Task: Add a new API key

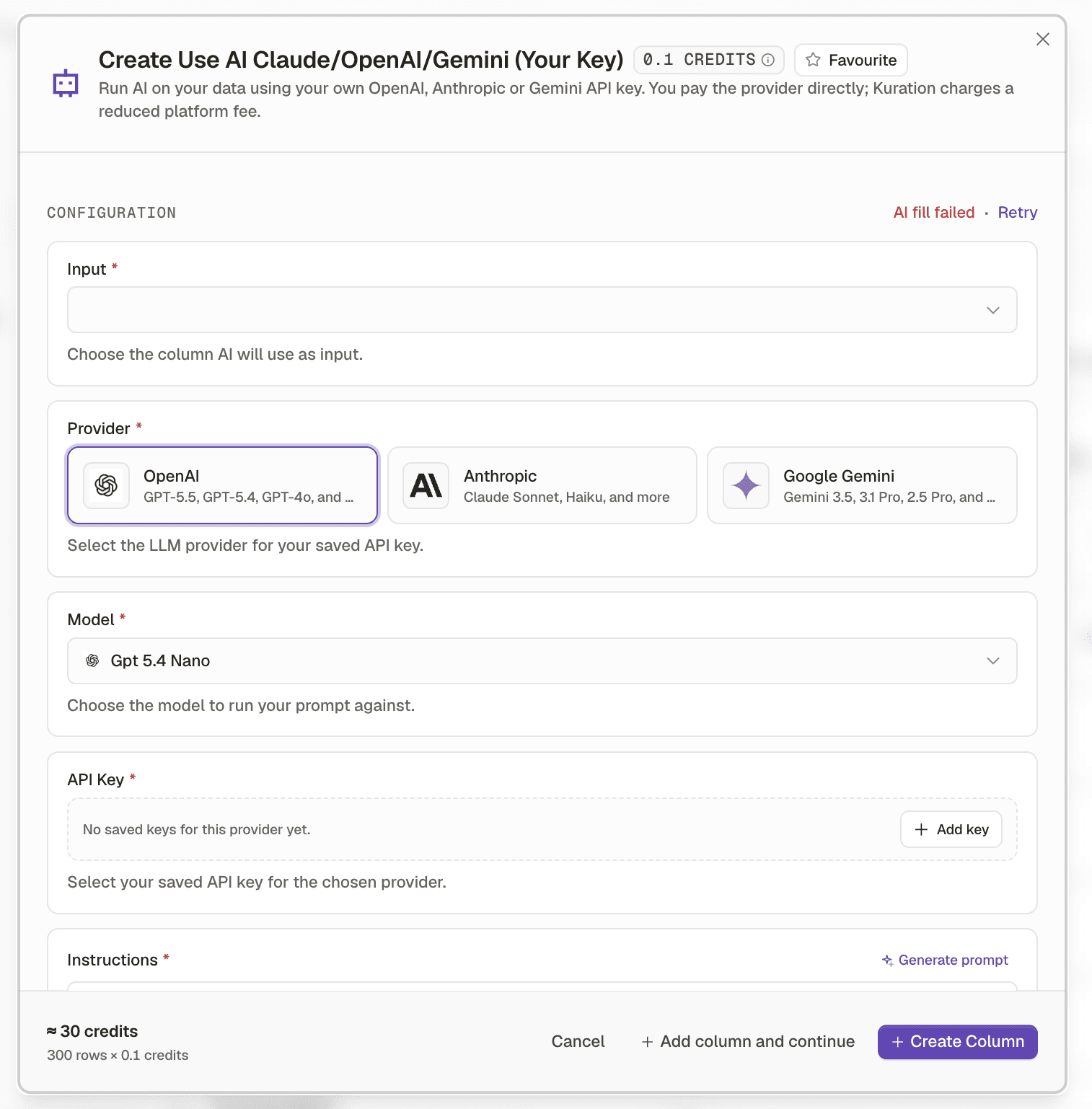Action: (x=951, y=829)
